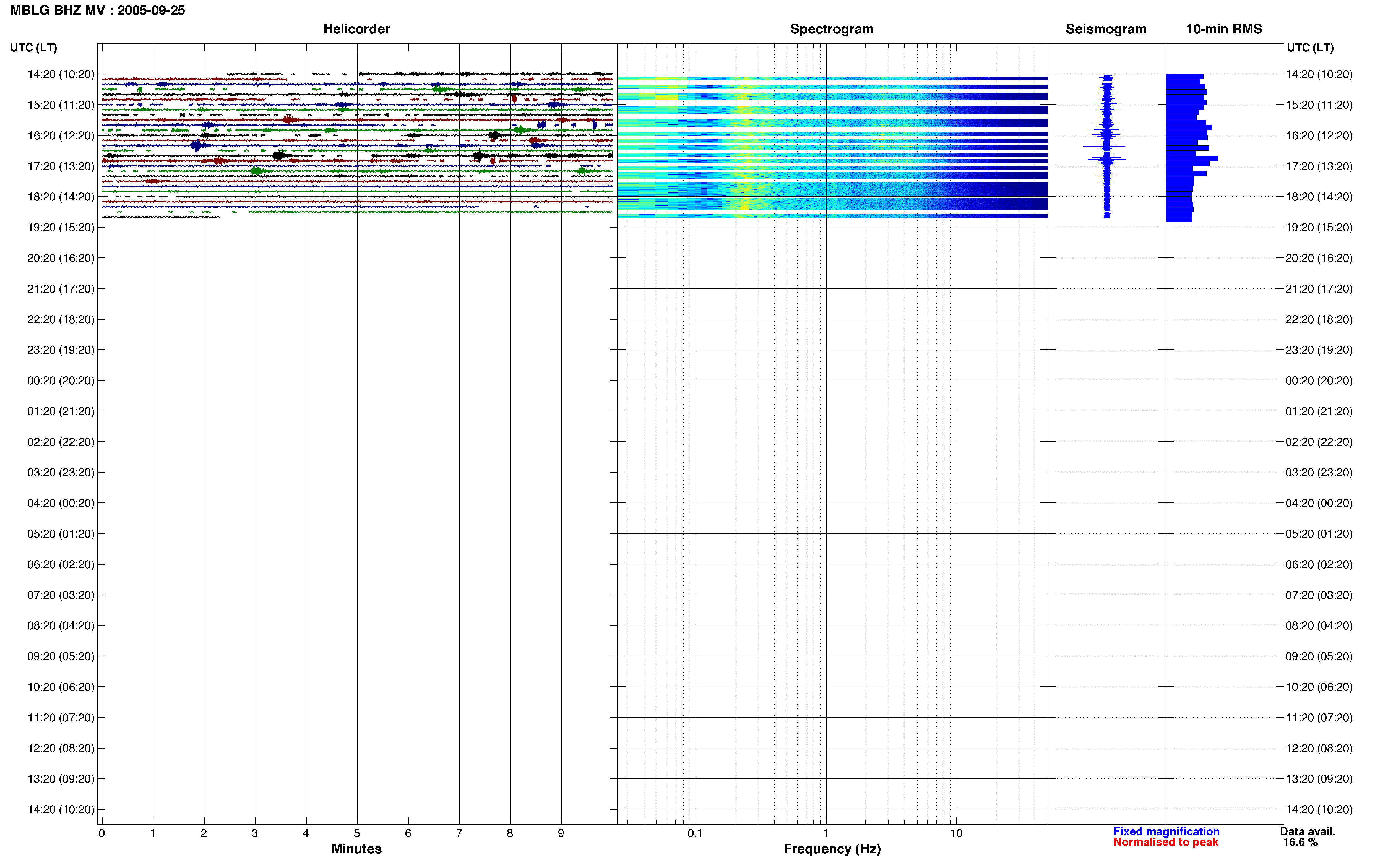Viewport: 1388px width, 868px height.
Task: Select the Spectrogram panel heading
Action: point(832,29)
